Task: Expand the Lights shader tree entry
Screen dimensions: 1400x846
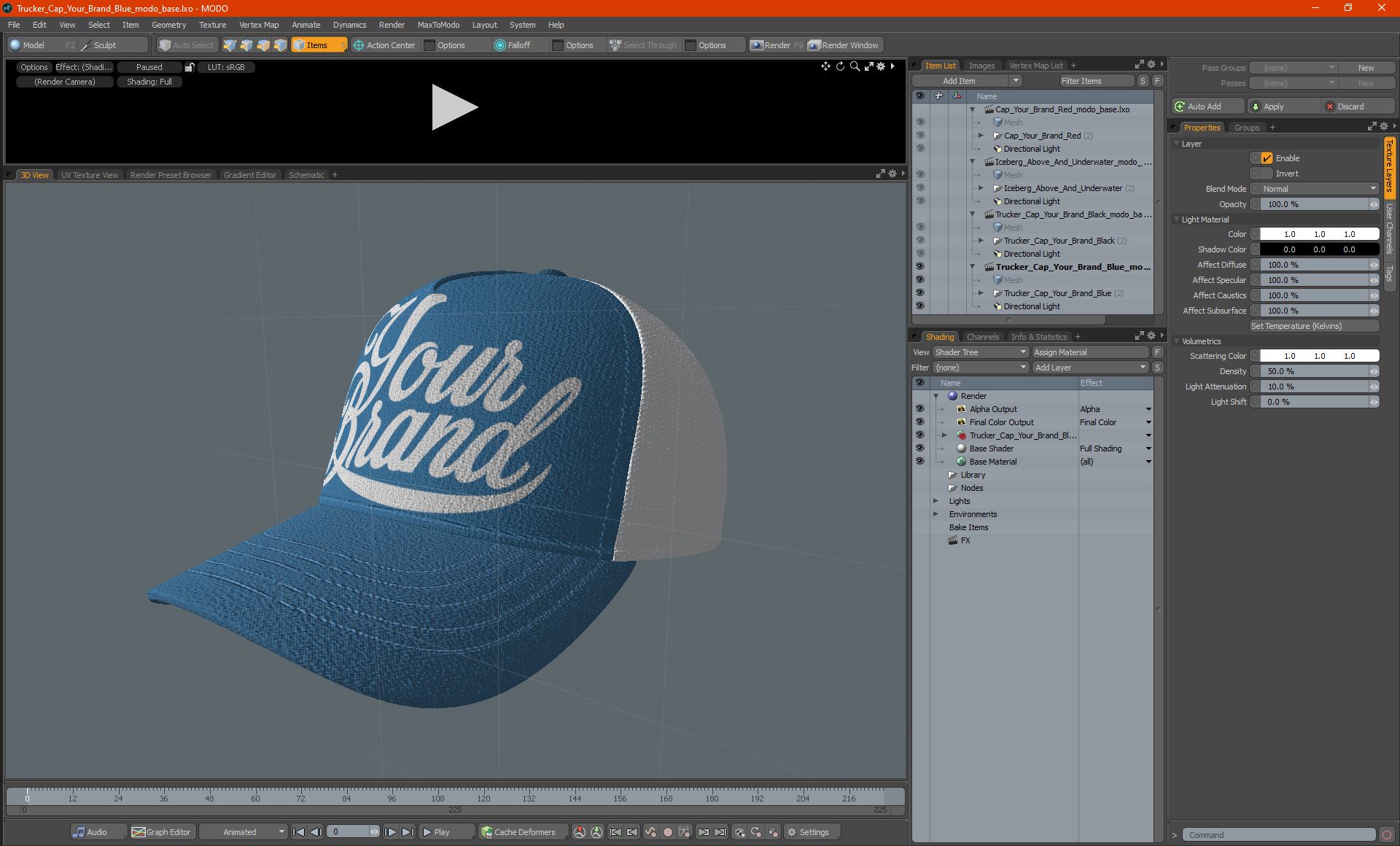Action: tap(936, 501)
